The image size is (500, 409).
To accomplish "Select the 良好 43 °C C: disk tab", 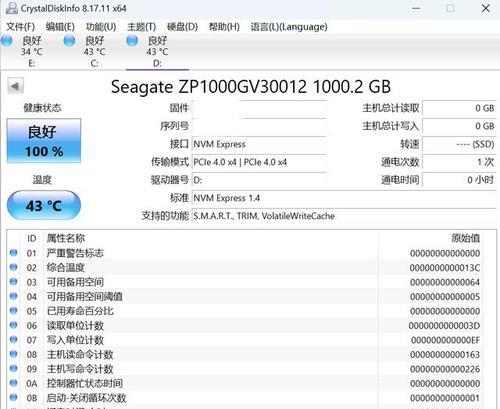I will (x=94, y=52).
